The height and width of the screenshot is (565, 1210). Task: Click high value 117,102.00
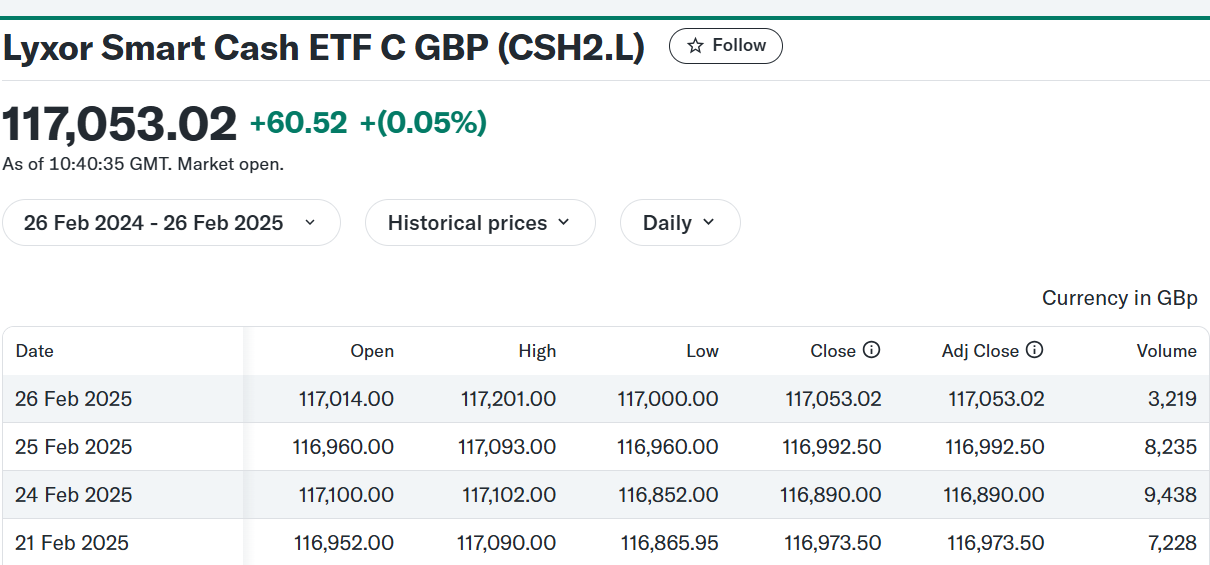click(508, 495)
